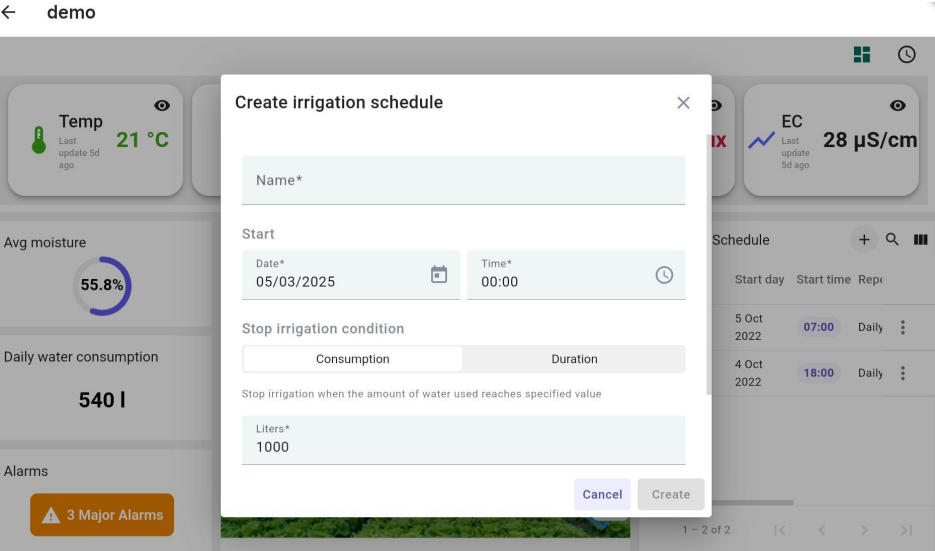Select the Consumption stop condition
This screenshot has width=935, height=551.
pos(353,359)
